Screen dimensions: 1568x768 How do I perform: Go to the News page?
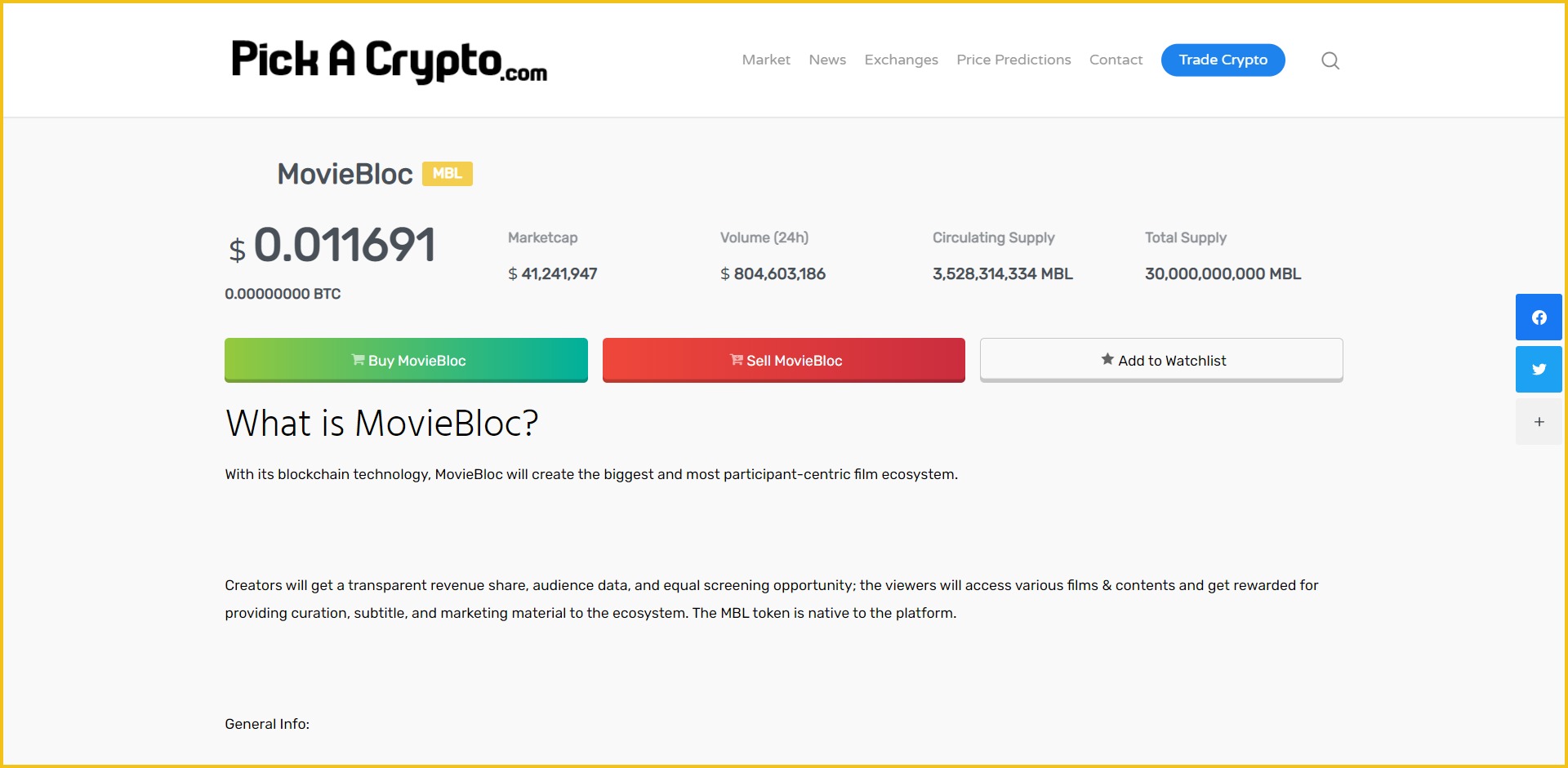click(826, 60)
